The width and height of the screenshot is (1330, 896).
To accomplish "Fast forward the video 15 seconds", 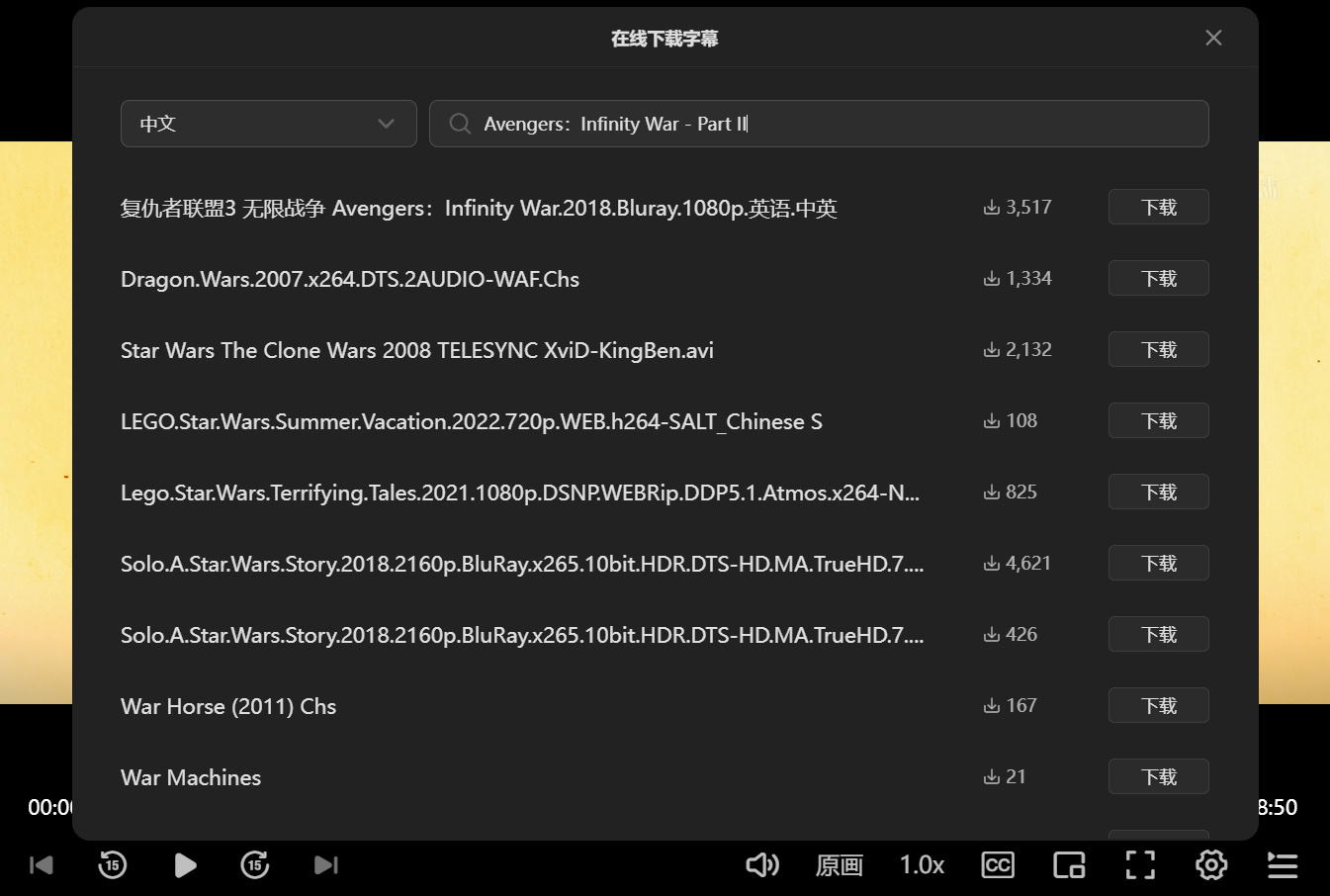I will point(255,865).
